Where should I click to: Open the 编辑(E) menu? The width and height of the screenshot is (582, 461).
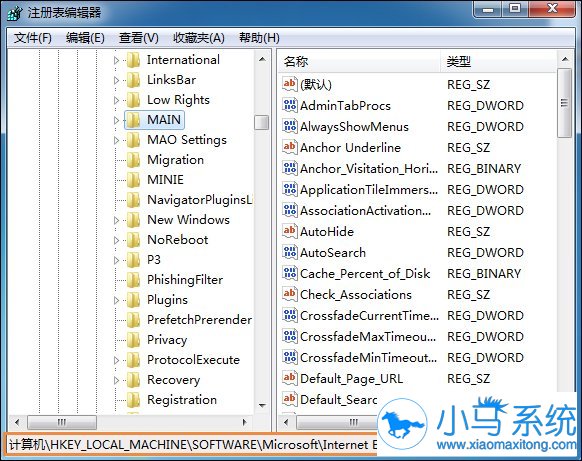click(85, 37)
